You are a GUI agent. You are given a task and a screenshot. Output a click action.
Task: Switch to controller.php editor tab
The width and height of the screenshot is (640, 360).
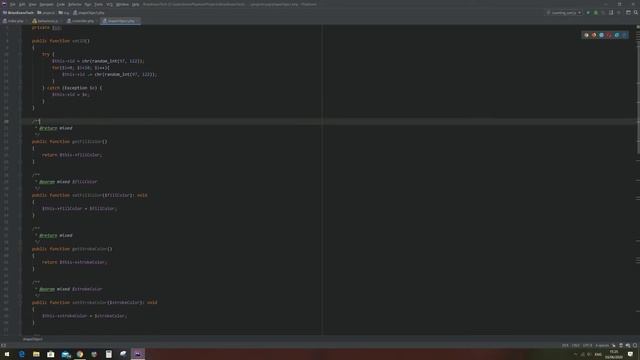(81, 21)
